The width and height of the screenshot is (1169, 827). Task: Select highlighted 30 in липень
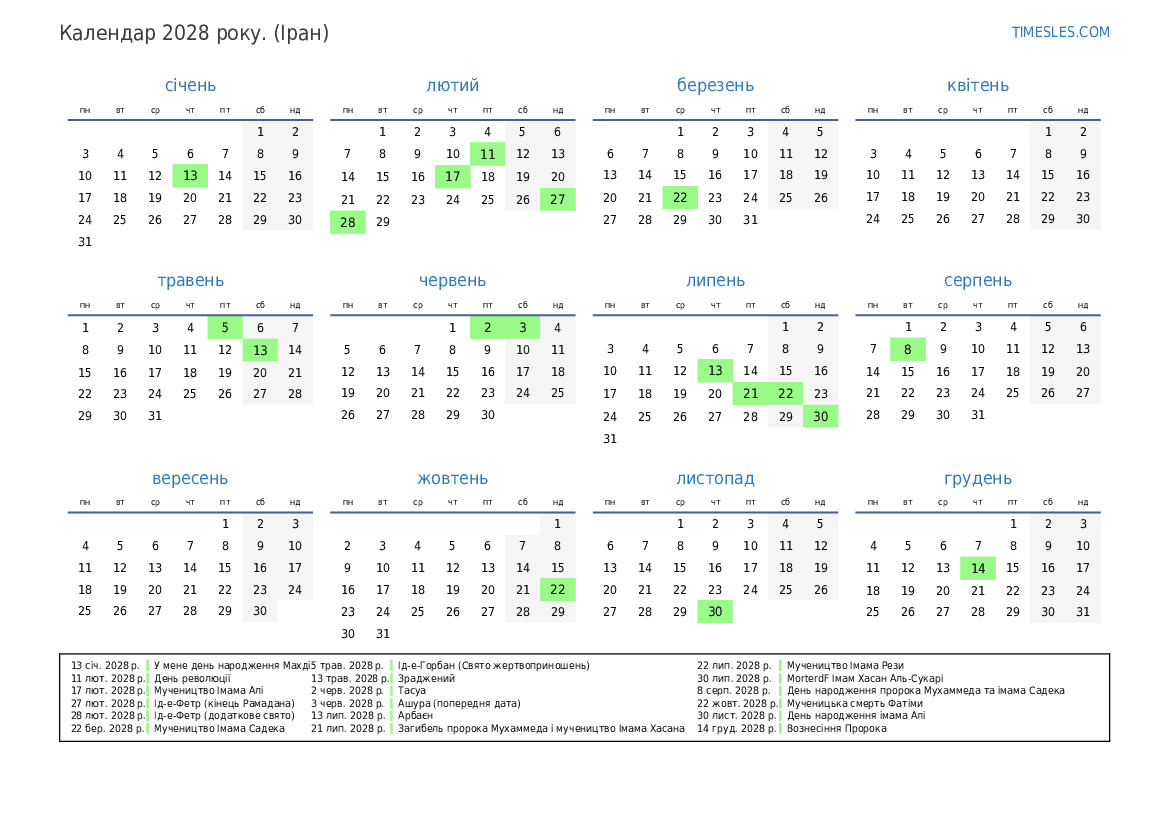(x=820, y=416)
